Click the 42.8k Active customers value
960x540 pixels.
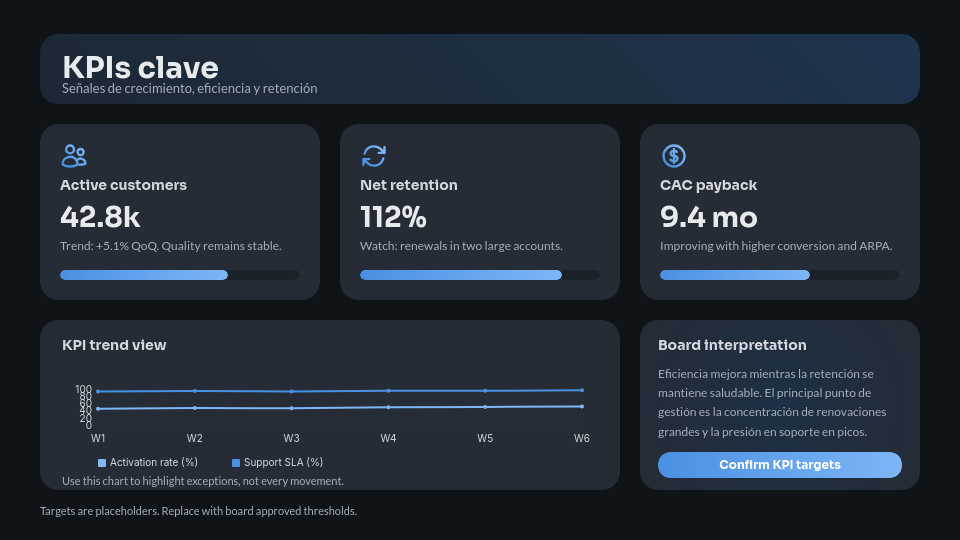point(100,217)
